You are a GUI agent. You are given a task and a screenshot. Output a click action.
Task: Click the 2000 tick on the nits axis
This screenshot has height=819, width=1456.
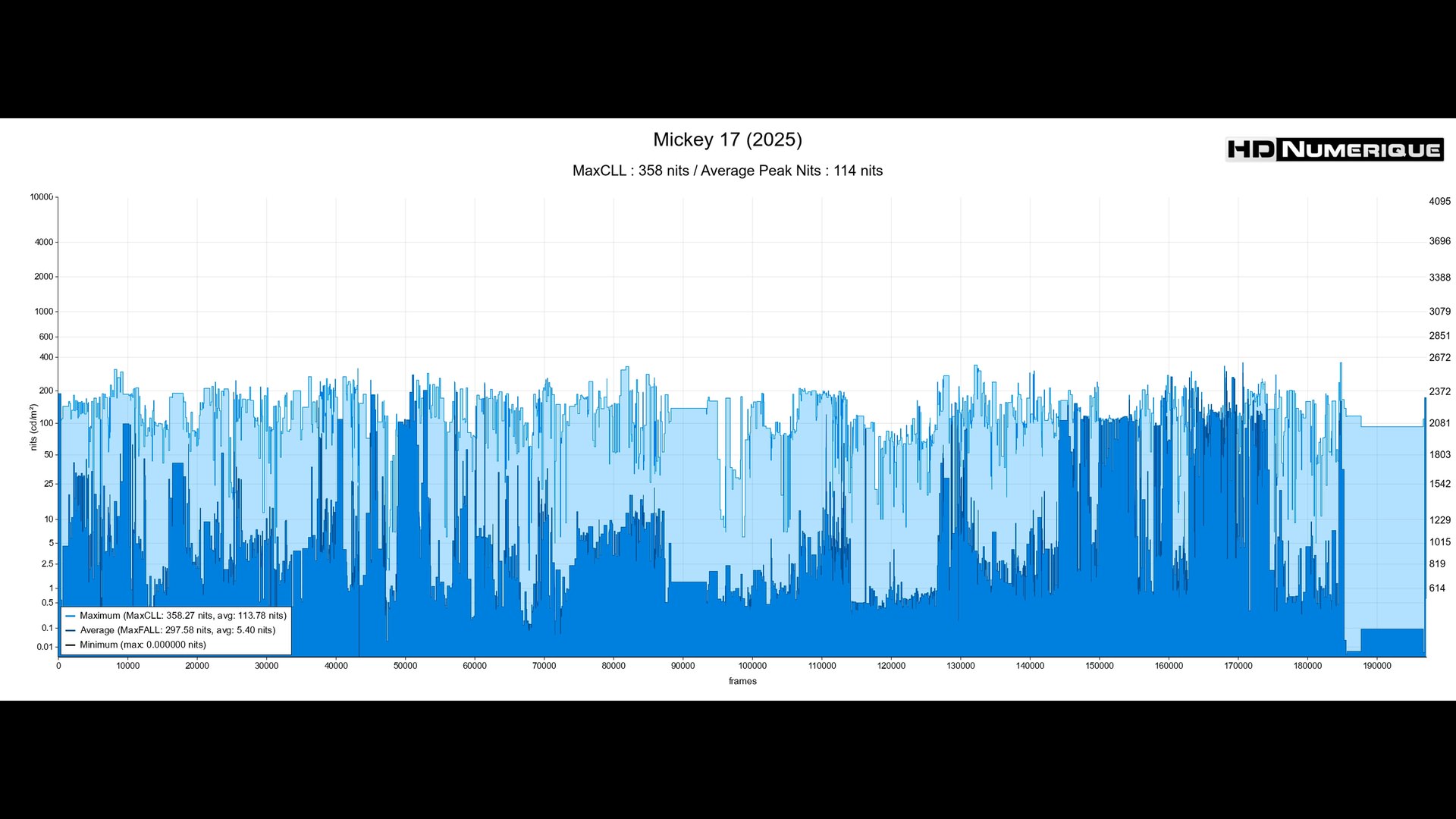coord(44,277)
